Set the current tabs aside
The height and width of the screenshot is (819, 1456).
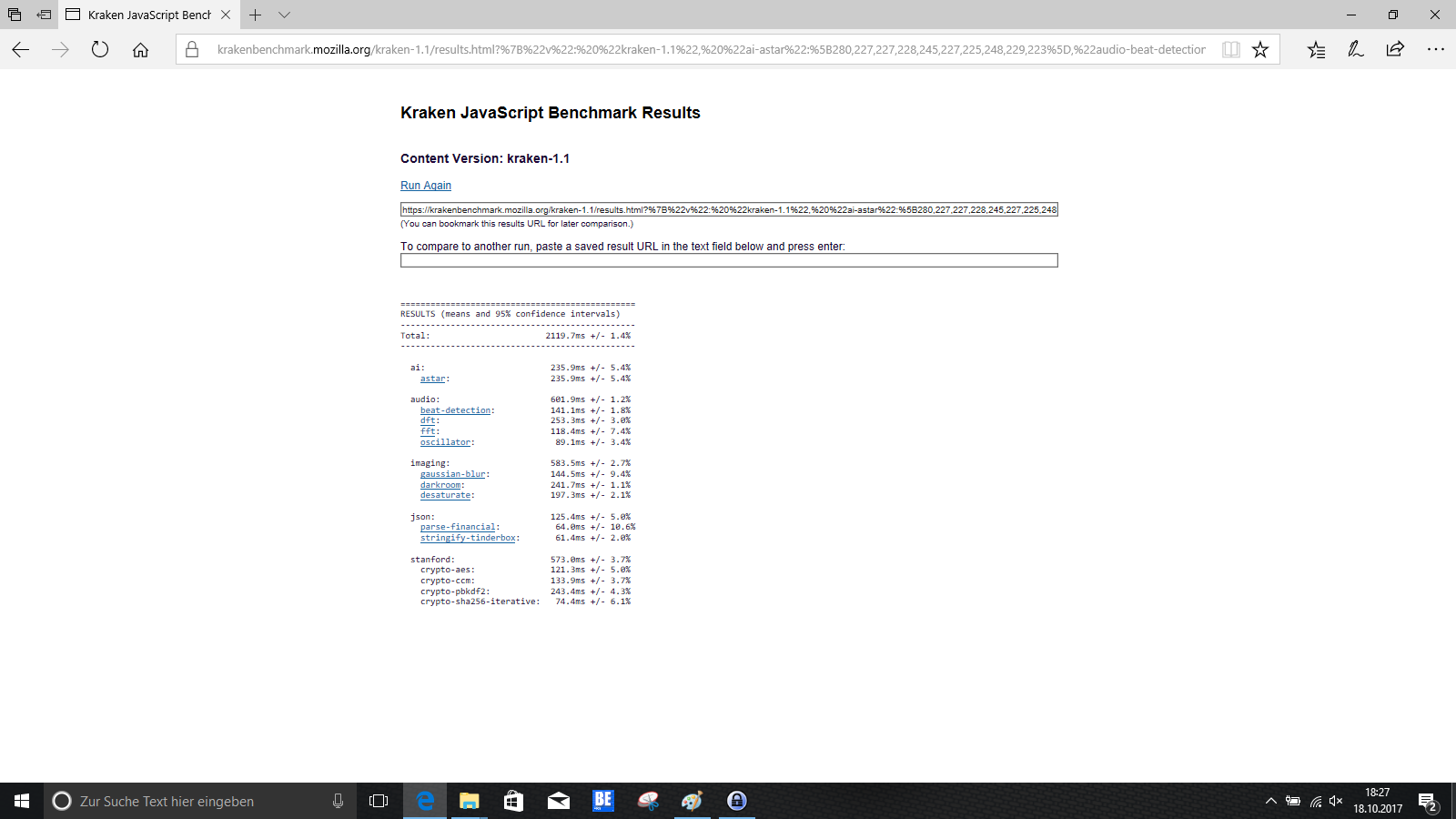44,15
